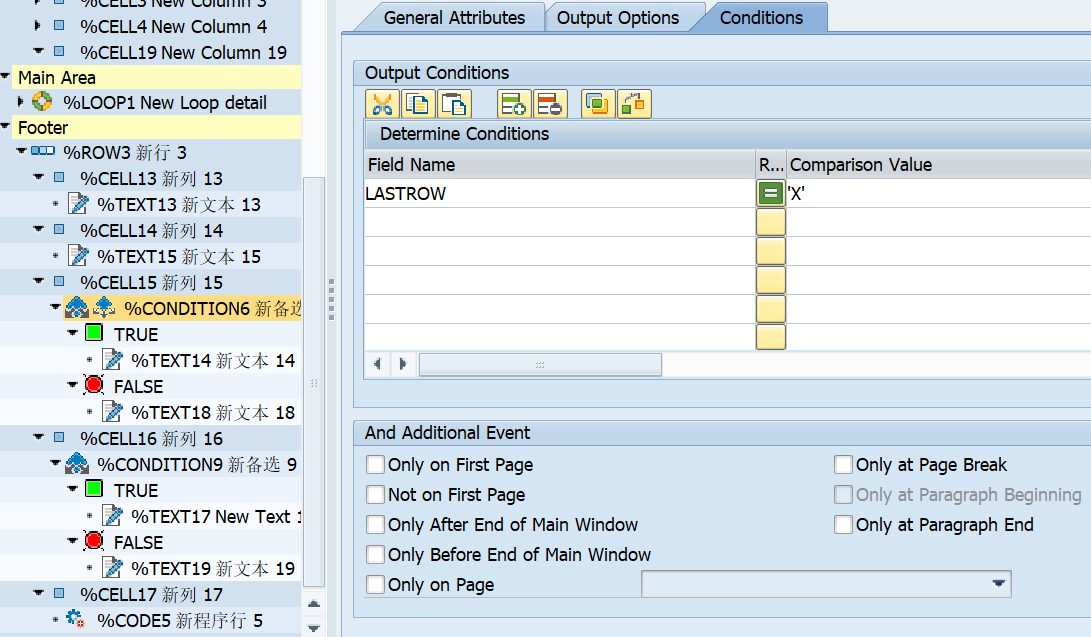Image resolution: width=1091 pixels, height=637 pixels.
Task: Select the Cut tool in Output Conditions toolbar
Action: 382,103
